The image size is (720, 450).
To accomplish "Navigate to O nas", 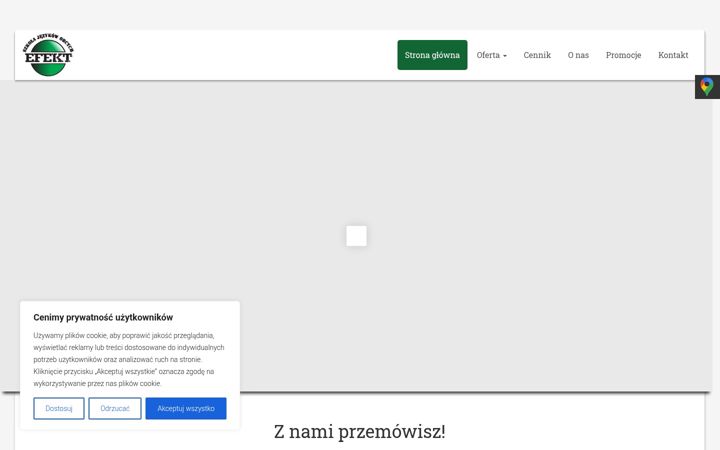I will [578, 55].
